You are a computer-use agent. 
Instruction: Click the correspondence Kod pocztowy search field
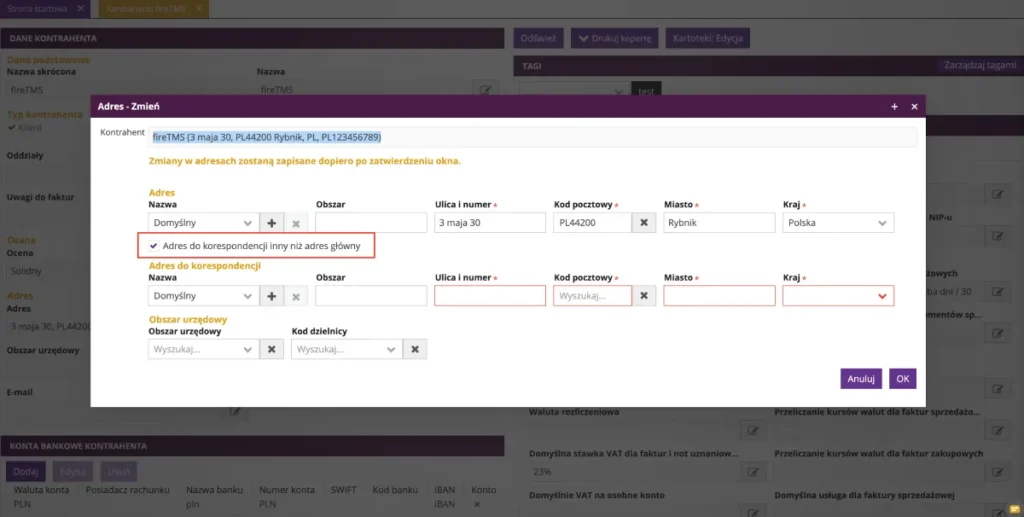592,296
